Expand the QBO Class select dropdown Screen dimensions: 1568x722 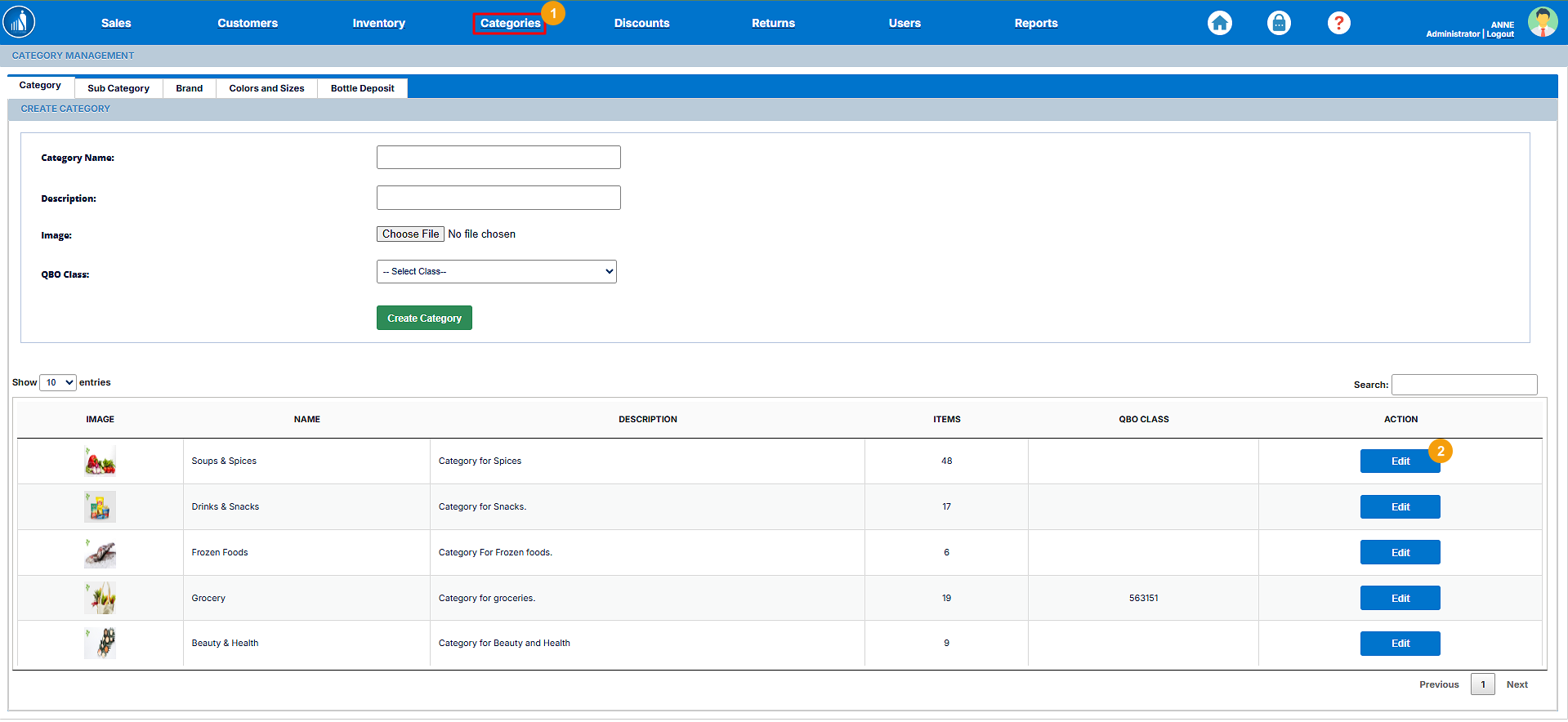coord(496,272)
